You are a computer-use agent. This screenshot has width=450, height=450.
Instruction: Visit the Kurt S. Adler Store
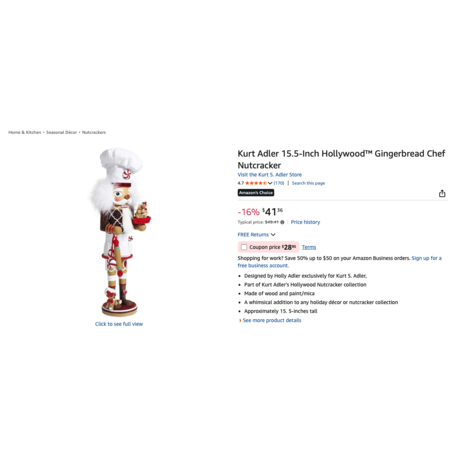(x=270, y=175)
